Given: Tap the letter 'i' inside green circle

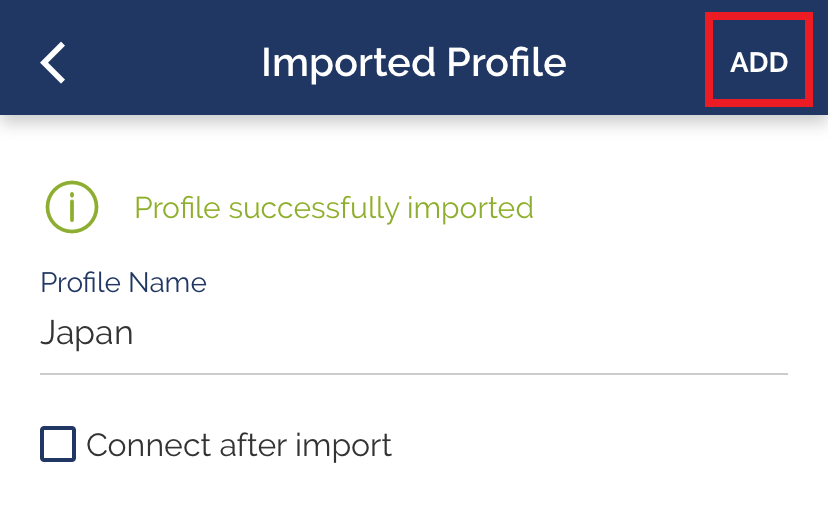Looking at the screenshot, I should click(x=72, y=207).
